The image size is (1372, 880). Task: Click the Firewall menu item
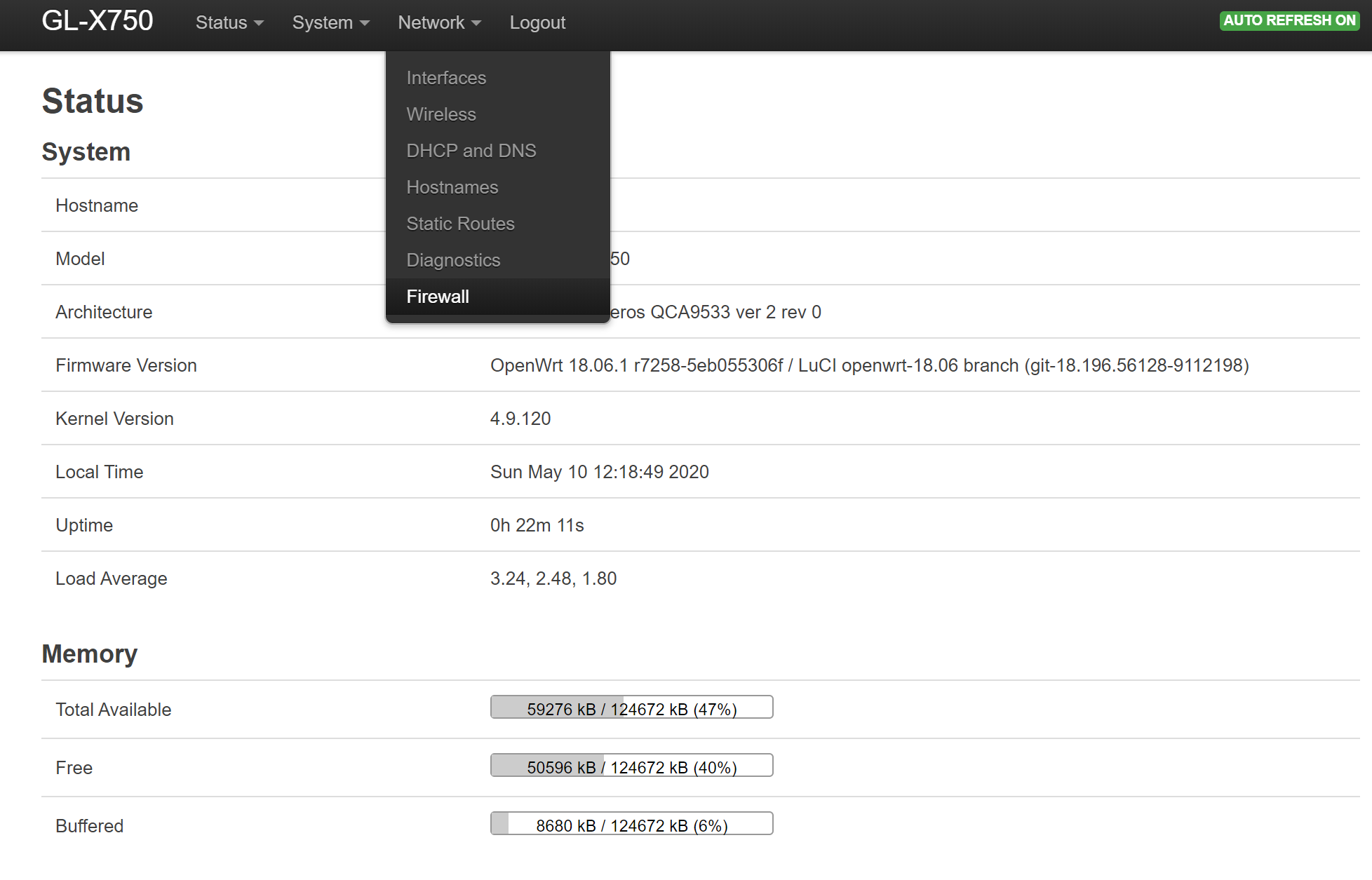tap(436, 296)
